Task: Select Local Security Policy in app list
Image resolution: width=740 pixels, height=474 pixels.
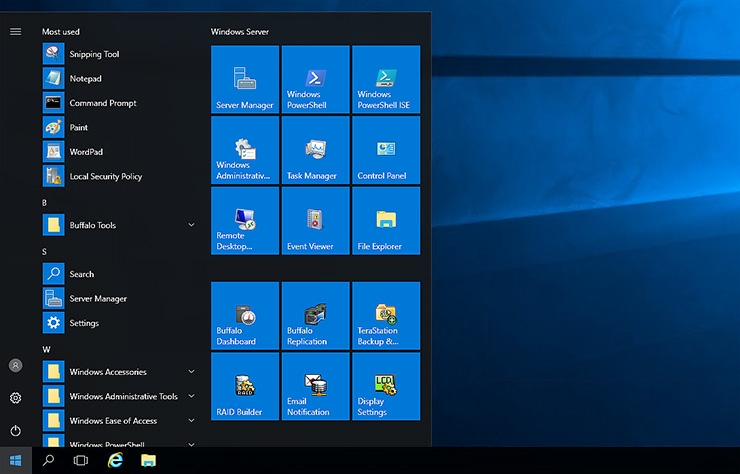Action: tap(105, 177)
